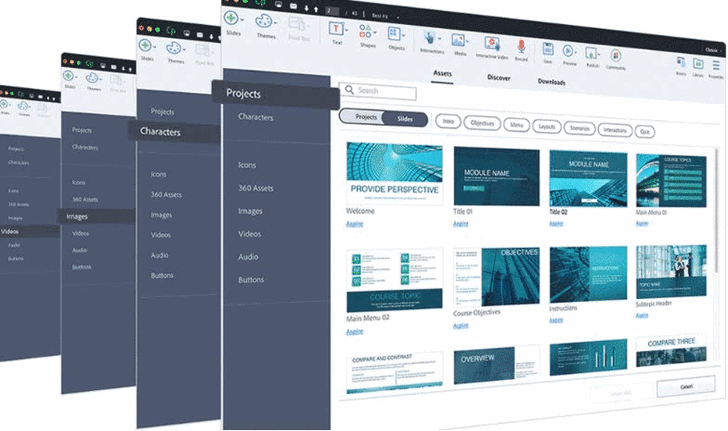Go to previous slide with up arrow
This screenshot has height=431, width=728.
pos(316,9)
